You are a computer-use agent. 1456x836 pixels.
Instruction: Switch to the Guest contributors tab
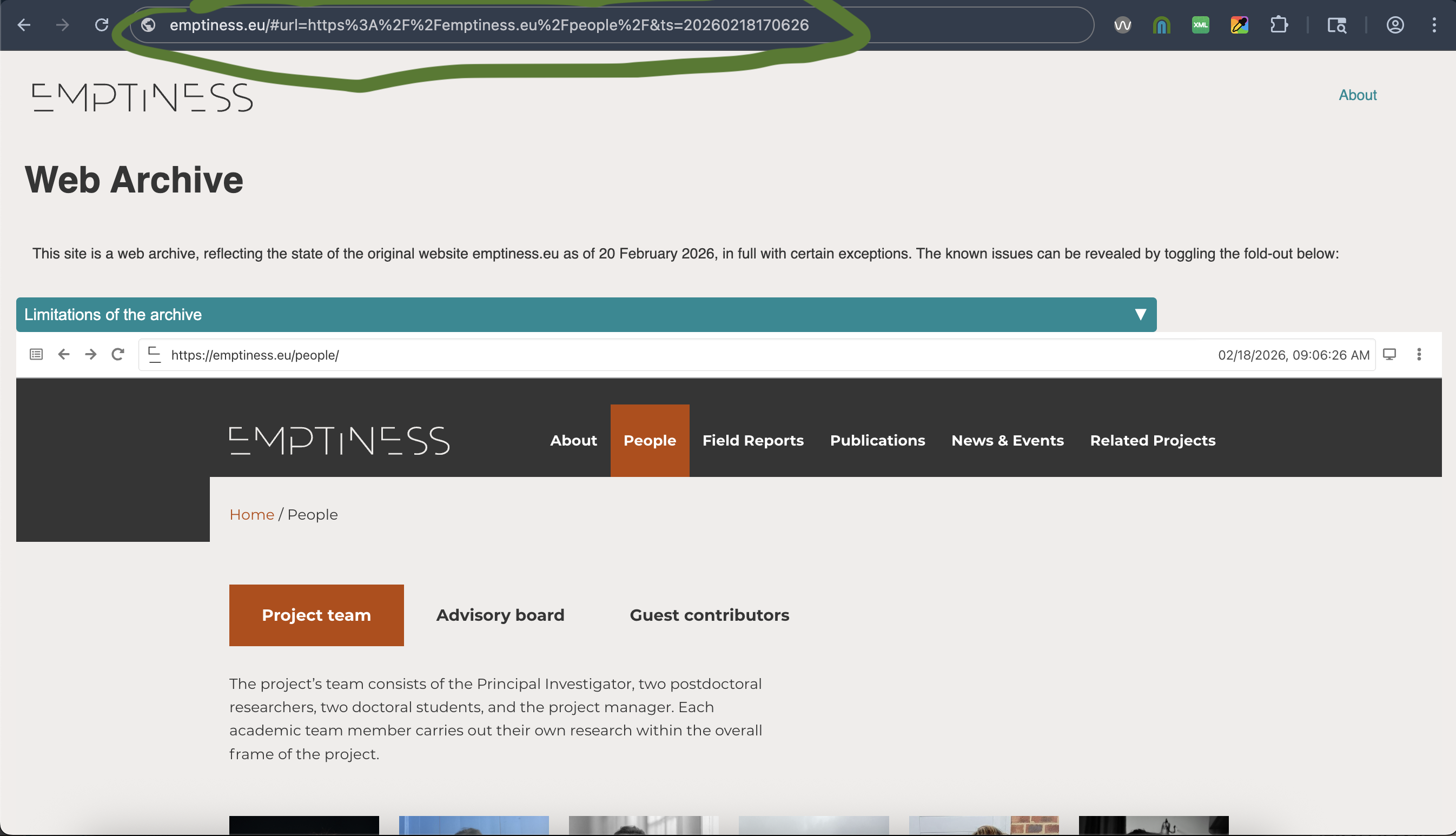[x=710, y=615]
